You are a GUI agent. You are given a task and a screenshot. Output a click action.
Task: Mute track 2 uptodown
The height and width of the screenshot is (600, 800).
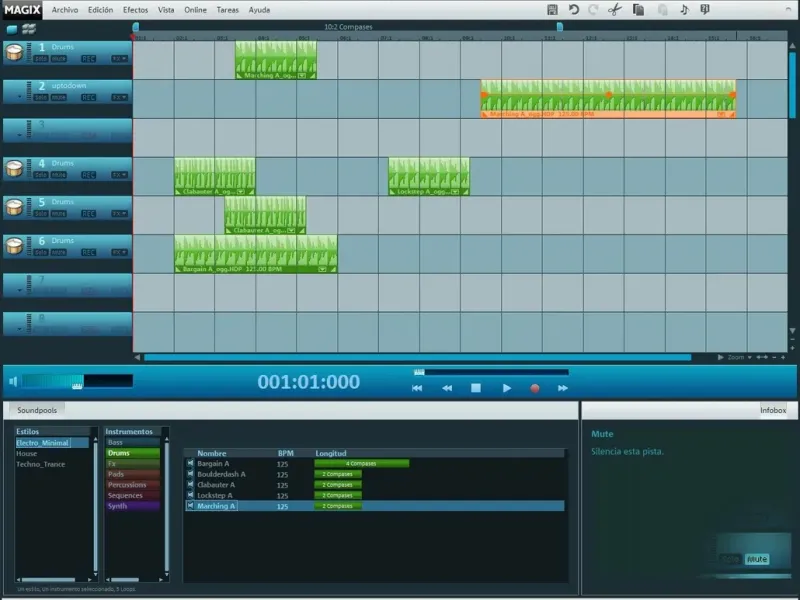[59, 98]
